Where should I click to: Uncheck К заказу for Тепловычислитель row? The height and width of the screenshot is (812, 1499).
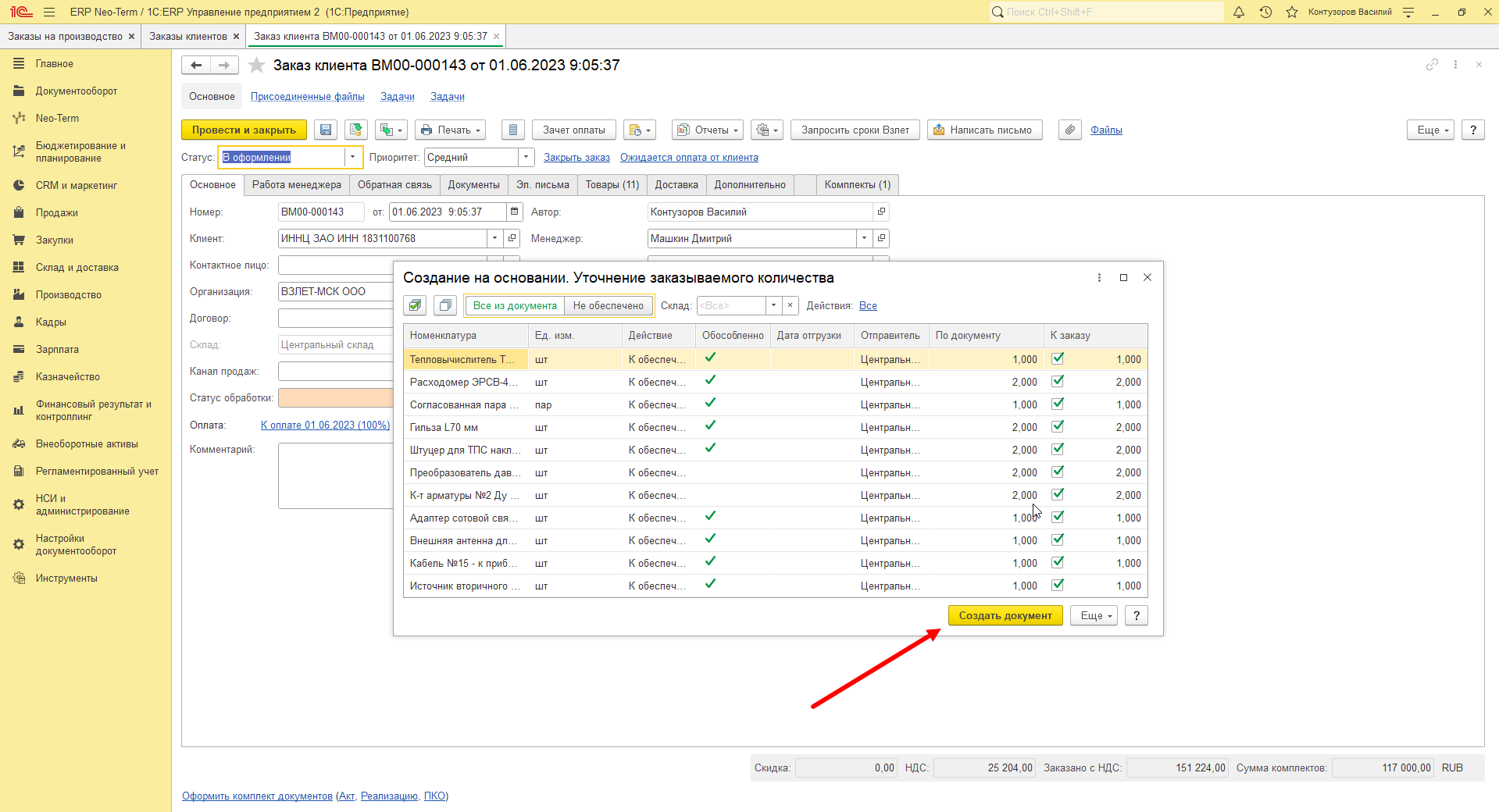[x=1058, y=359]
